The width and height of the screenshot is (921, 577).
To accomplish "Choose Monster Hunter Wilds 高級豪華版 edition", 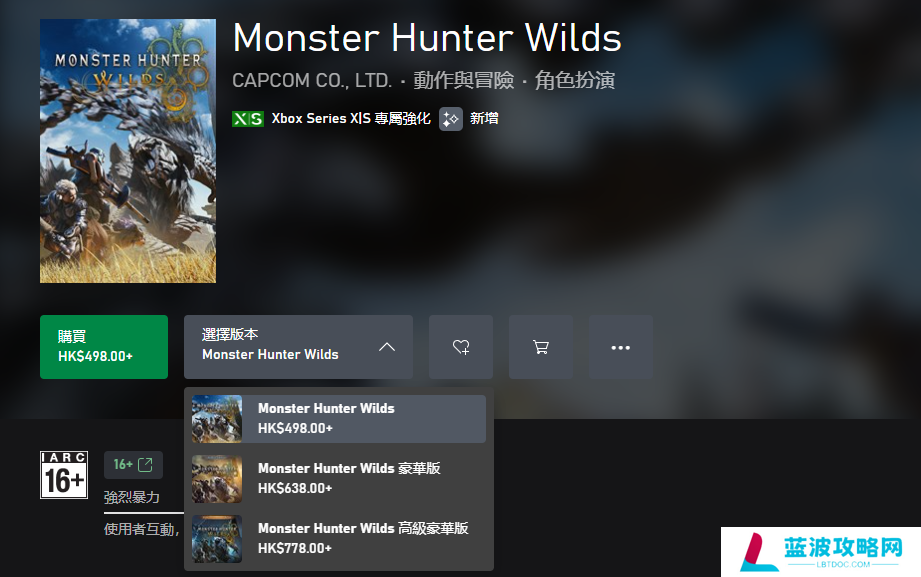I will [339, 538].
